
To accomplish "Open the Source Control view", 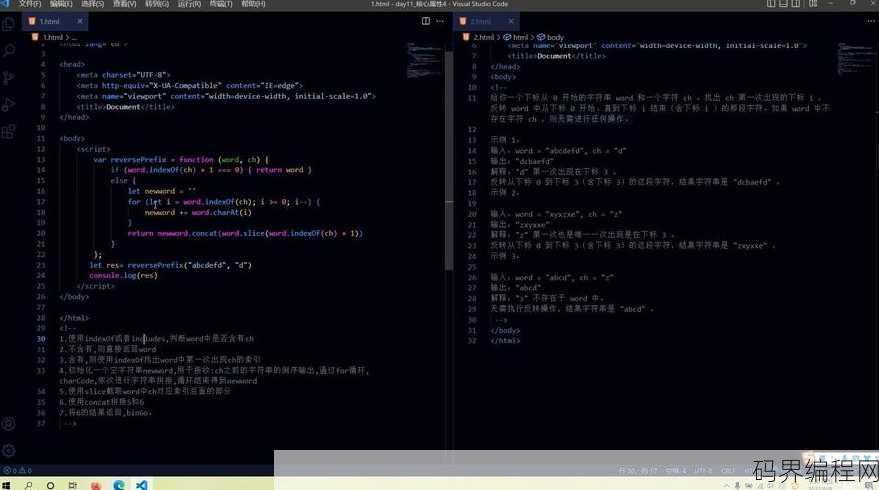I will click(x=8, y=78).
